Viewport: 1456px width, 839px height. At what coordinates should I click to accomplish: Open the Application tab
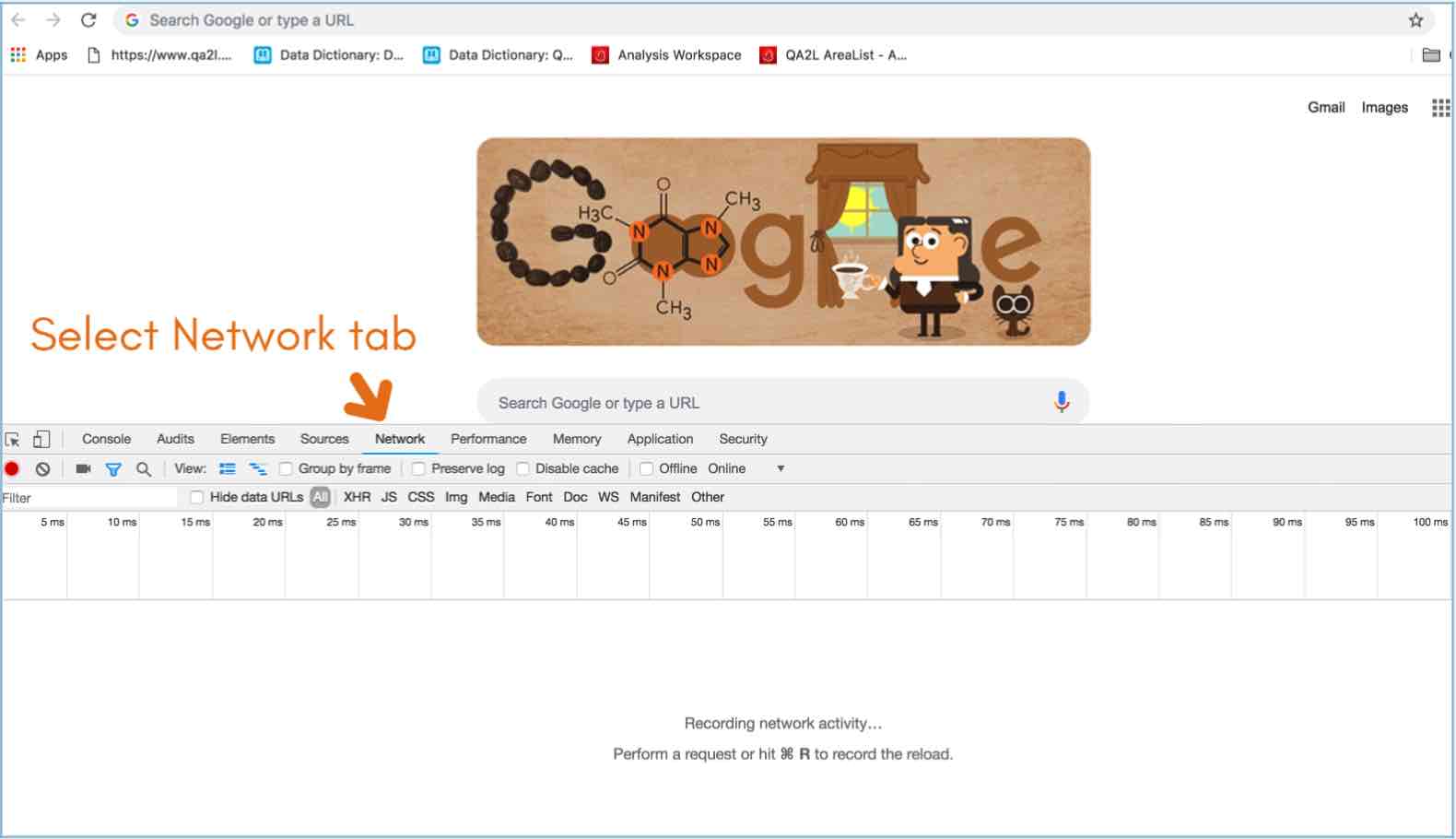[660, 440]
